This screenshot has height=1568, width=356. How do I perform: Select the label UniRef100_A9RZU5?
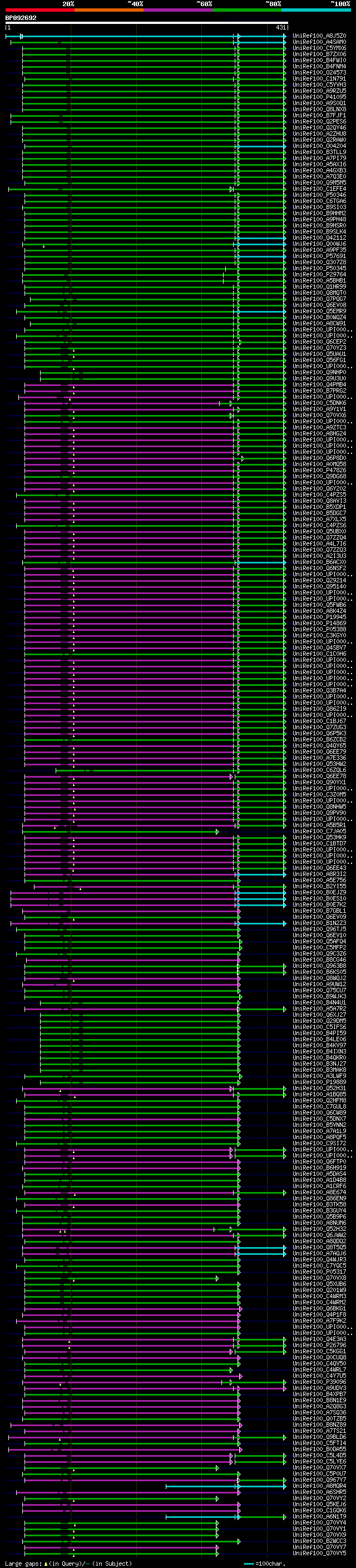click(x=319, y=91)
